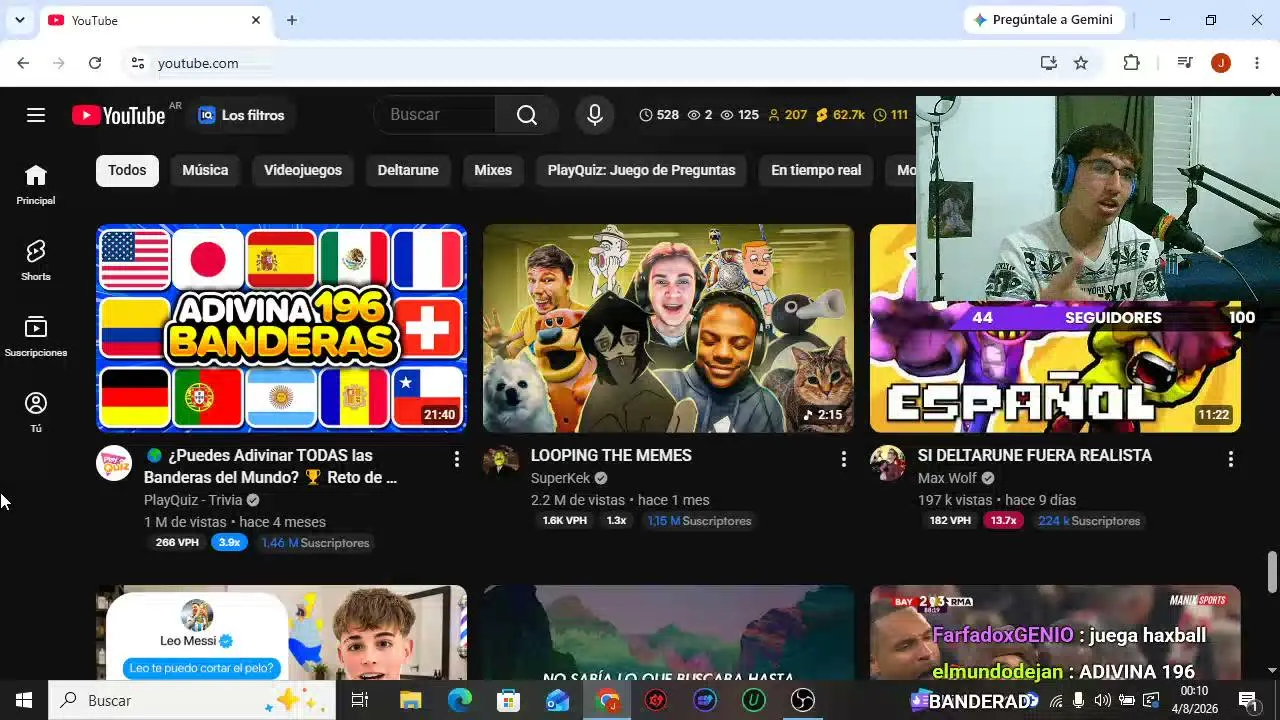Go back in browser history

(x=23, y=63)
